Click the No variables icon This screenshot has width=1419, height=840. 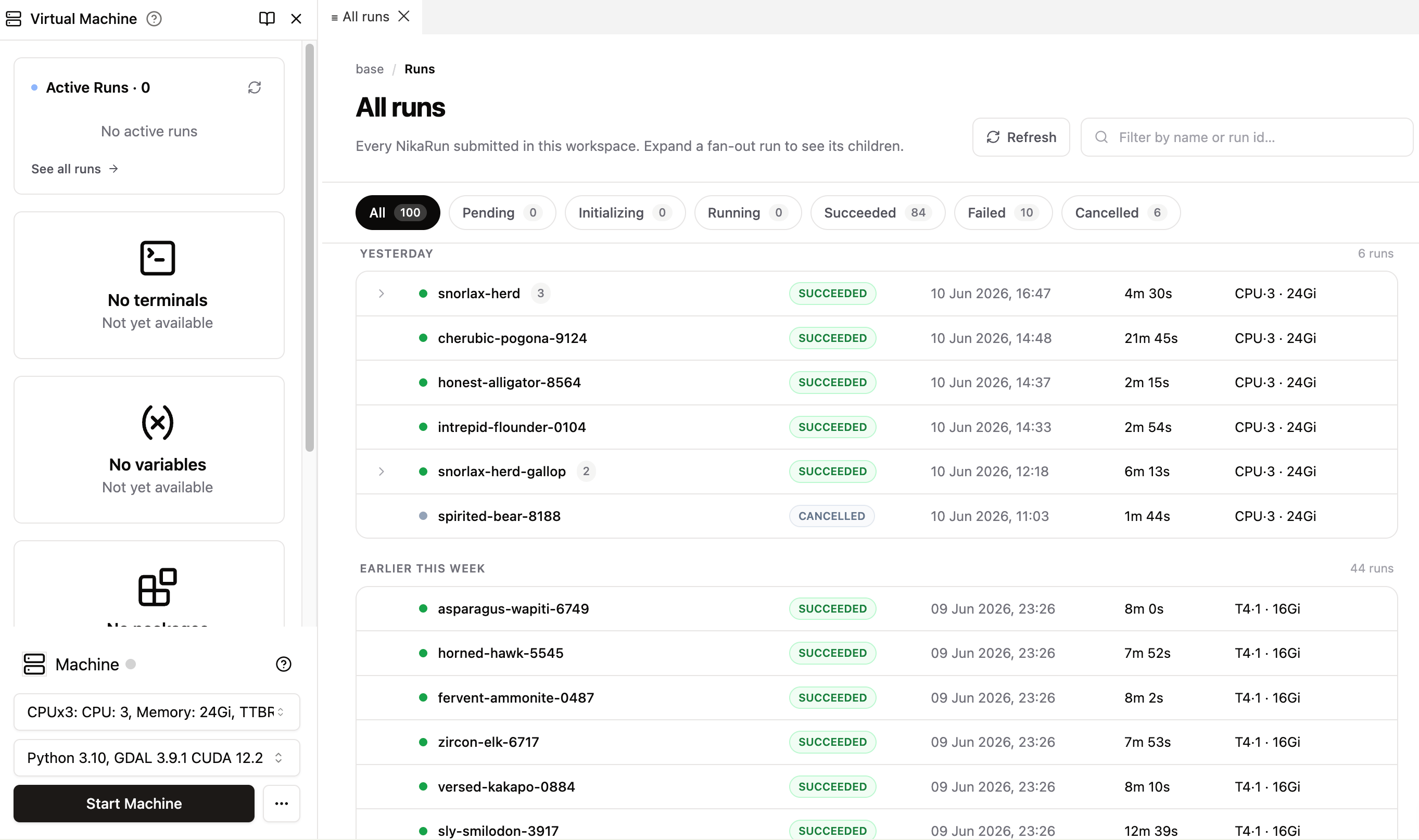pos(157,422)
